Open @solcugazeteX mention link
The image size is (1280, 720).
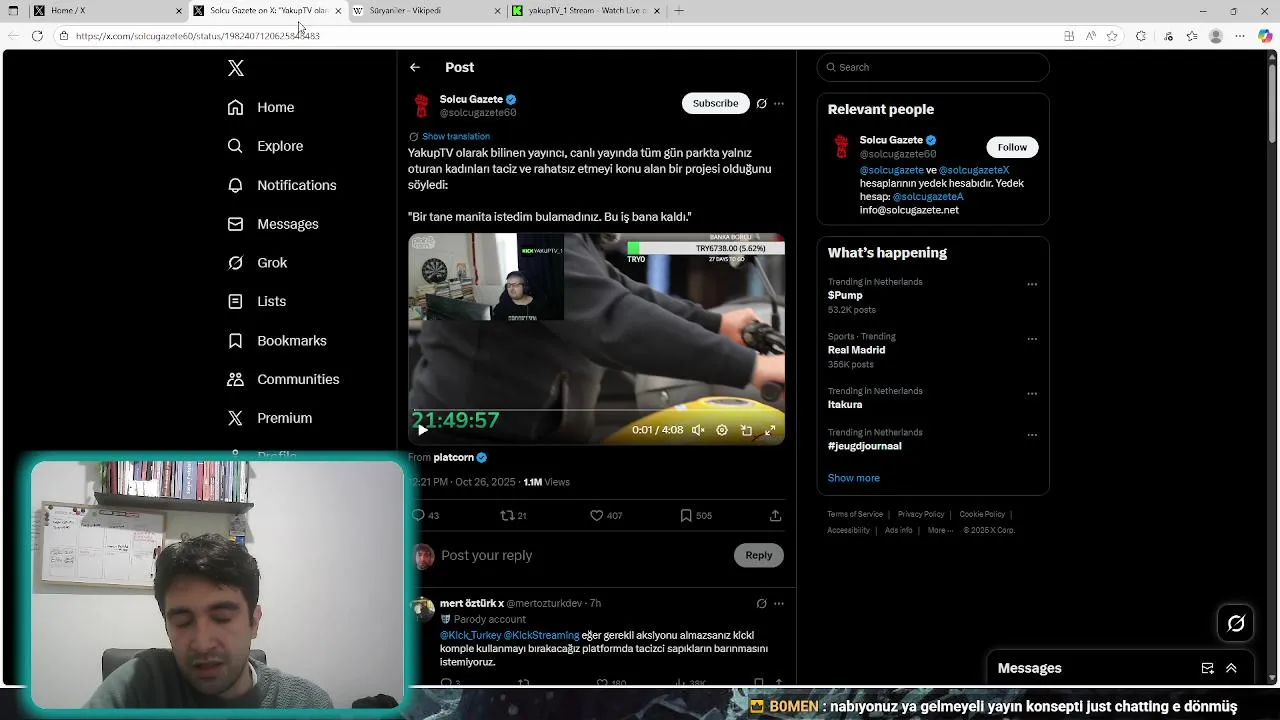click(974, 170)
